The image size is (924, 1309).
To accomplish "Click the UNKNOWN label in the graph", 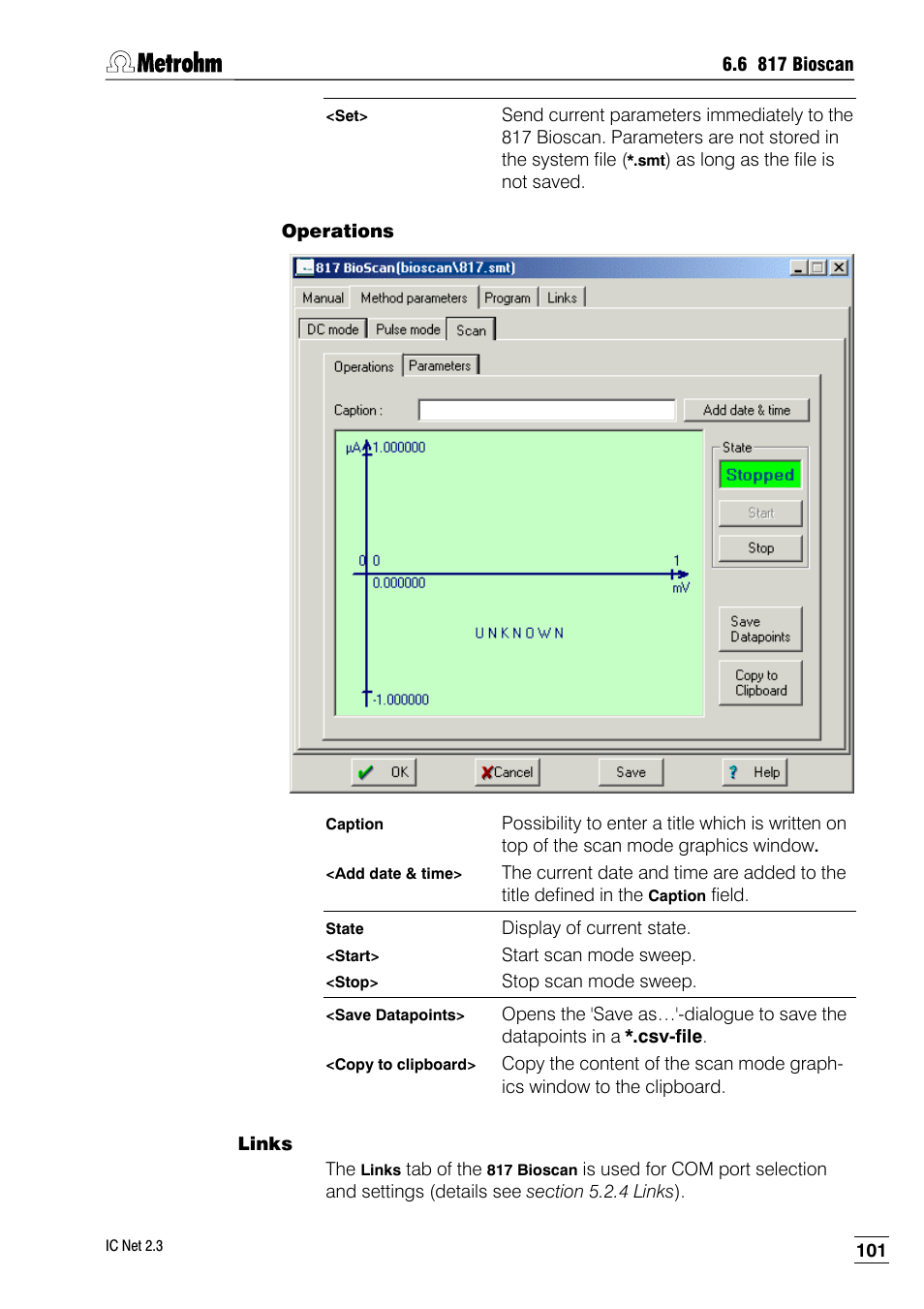I will tap(519, 633).
